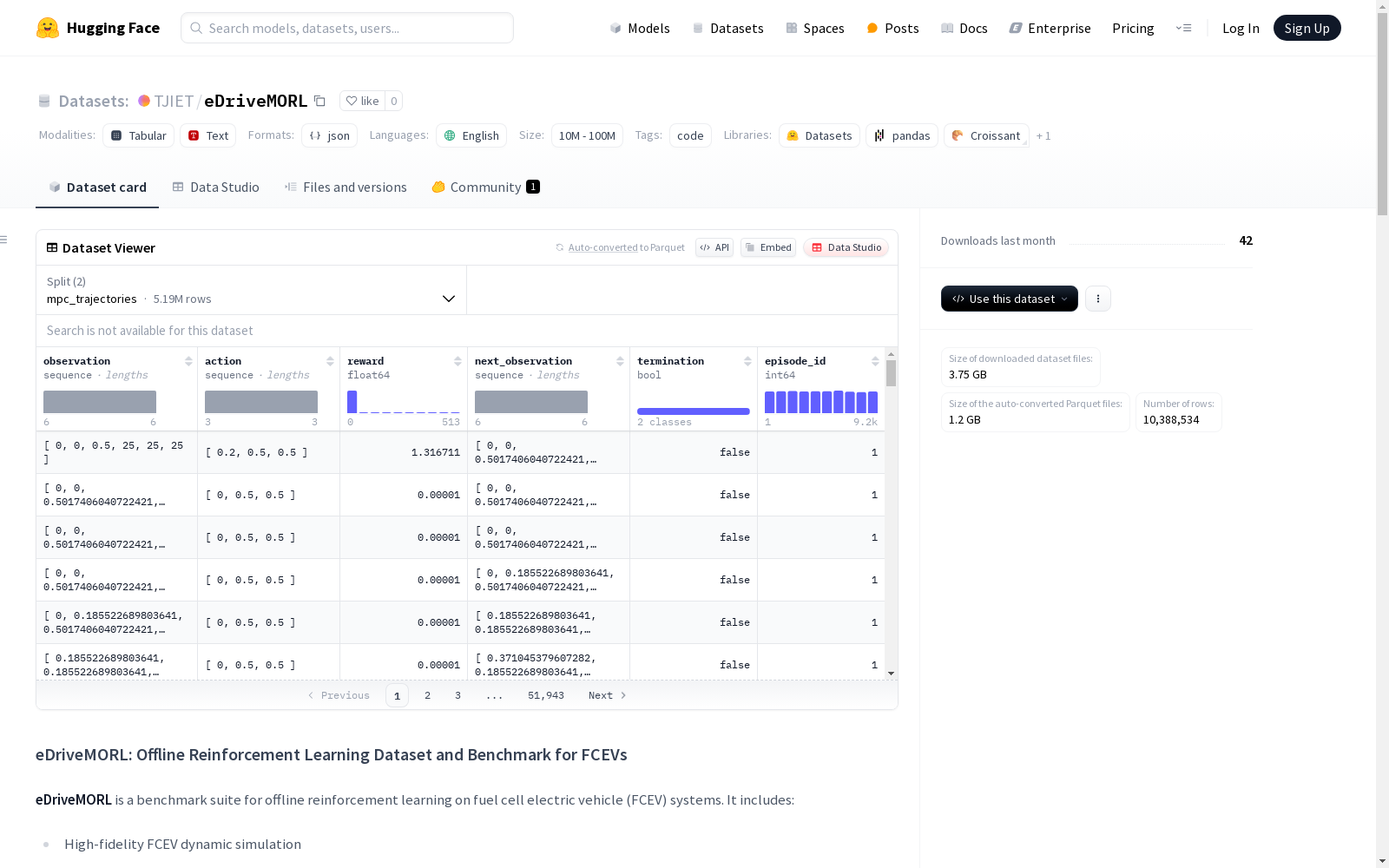Image resolution: width=1389 pixels, height=868 pixels.
Task: Open the Community tab
Action: (x=485, y=187)
